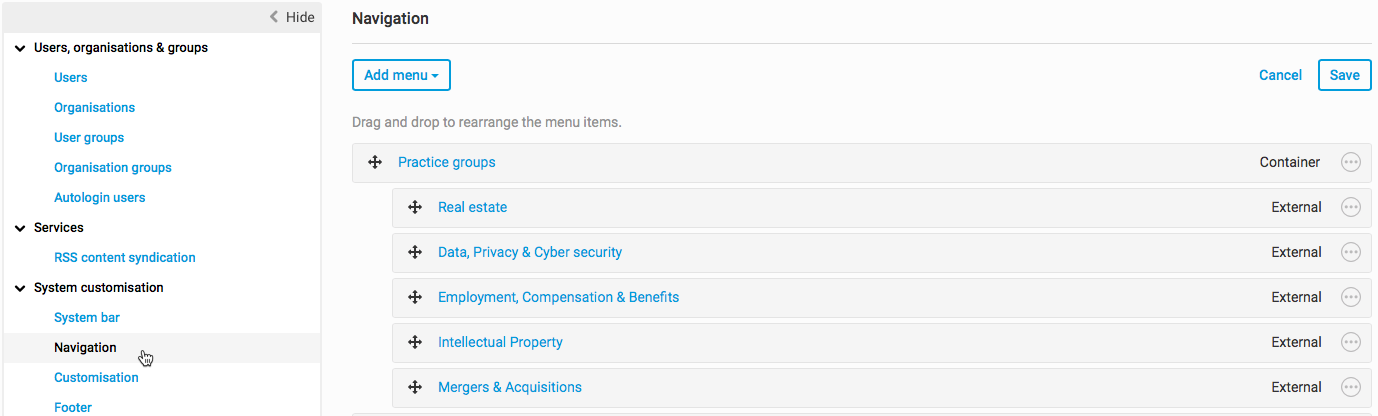Save the navigation changes

1344,75
